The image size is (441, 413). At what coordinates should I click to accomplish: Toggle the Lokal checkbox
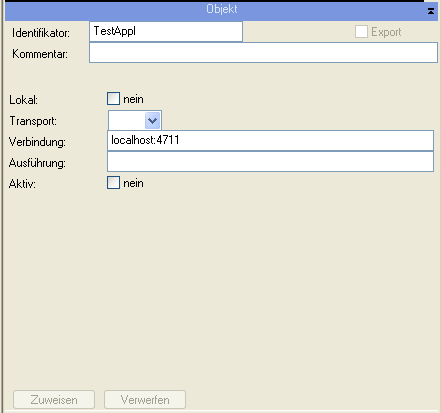(113, 99)
